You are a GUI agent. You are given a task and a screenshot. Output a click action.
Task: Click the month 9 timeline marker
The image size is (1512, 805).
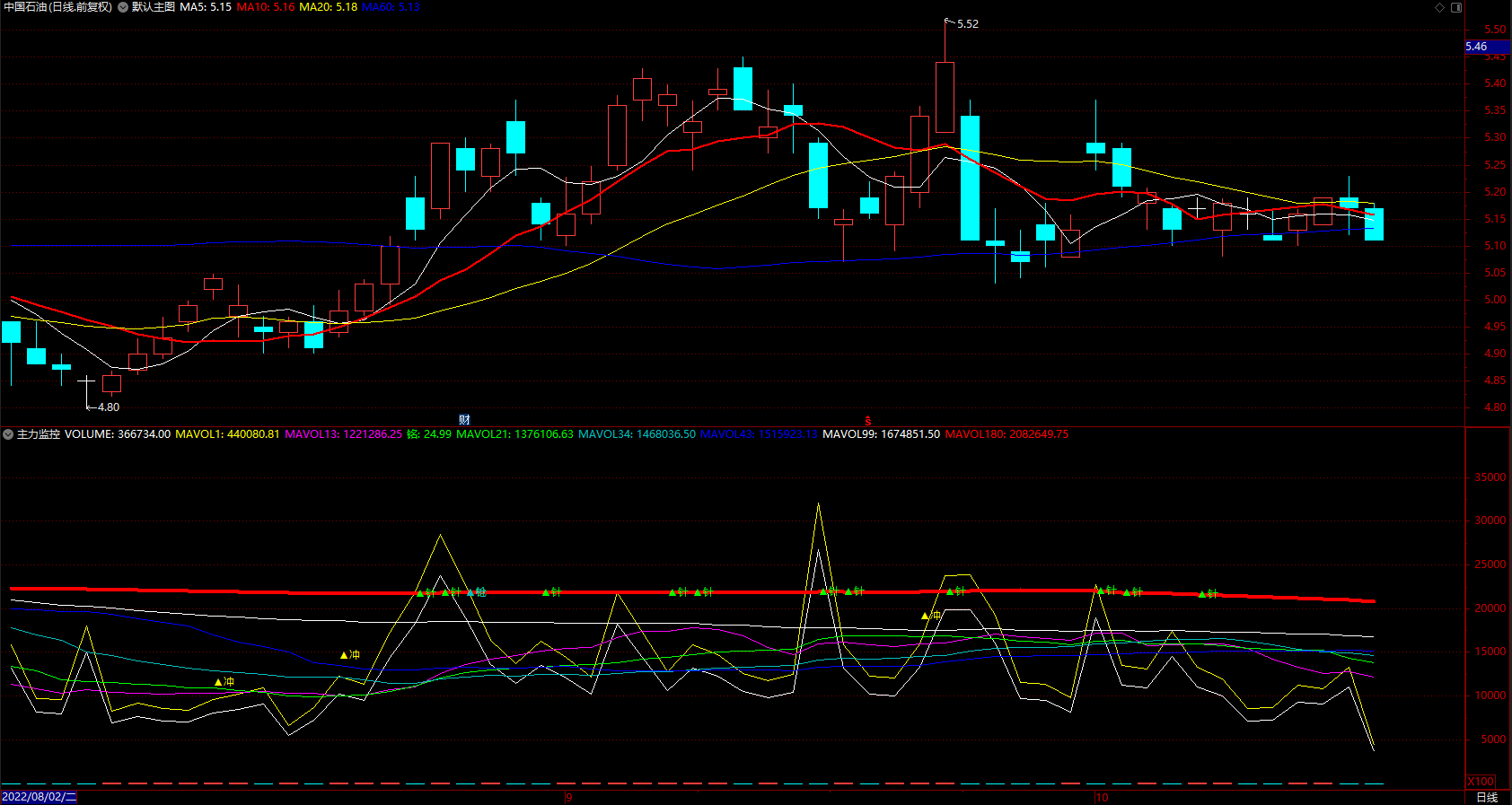(x=569, y=798)
